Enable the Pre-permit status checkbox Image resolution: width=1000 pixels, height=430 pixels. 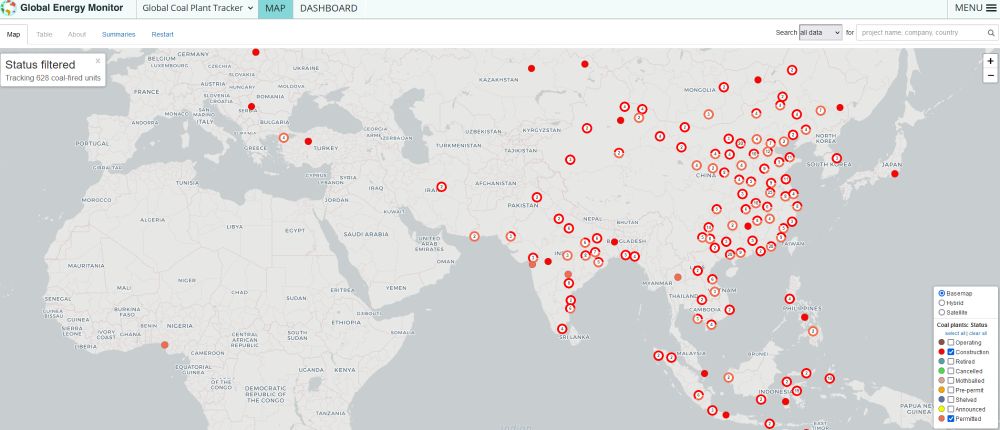point(951,390)
